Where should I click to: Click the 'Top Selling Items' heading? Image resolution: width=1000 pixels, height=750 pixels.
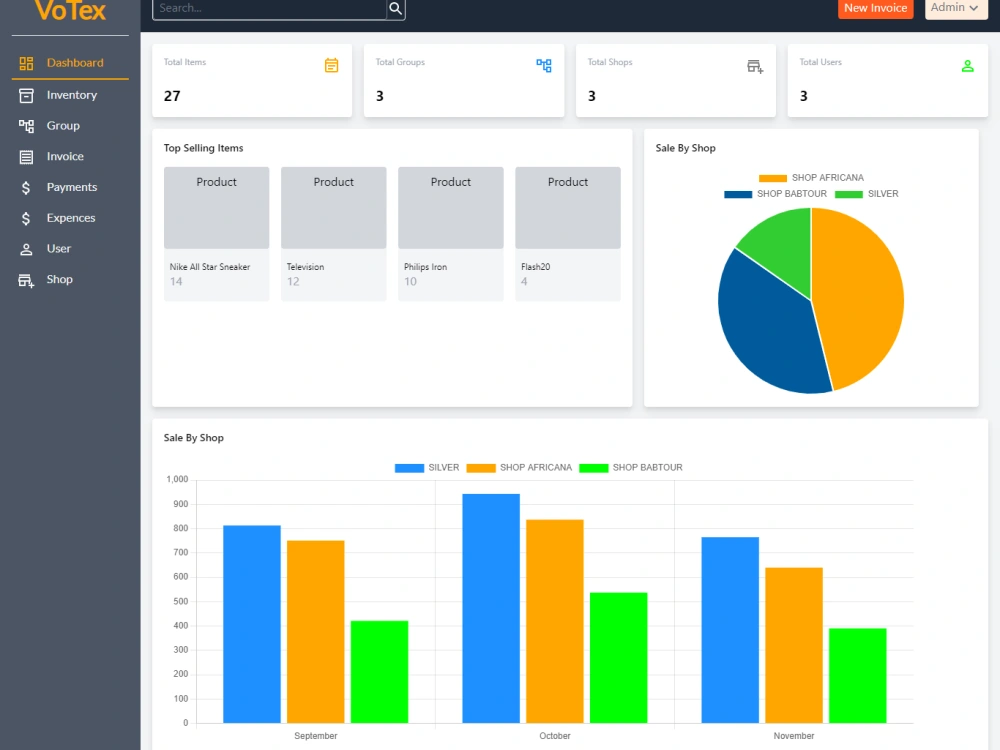click(x=203, y=148)
